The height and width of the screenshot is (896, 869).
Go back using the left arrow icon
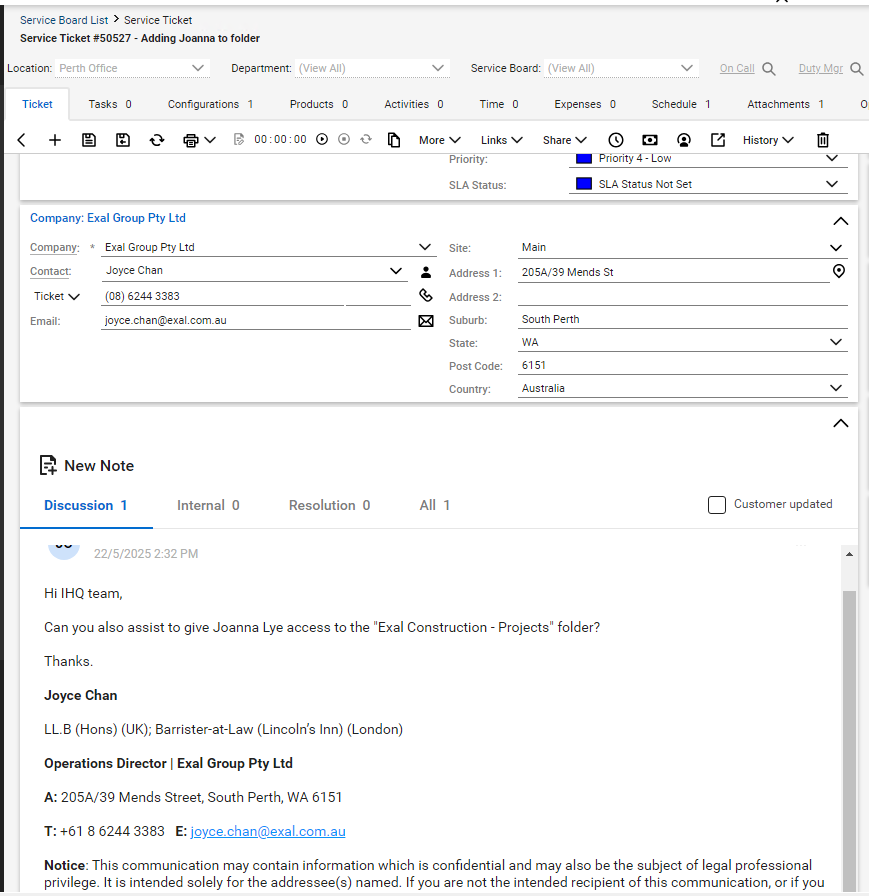[22, 140]
